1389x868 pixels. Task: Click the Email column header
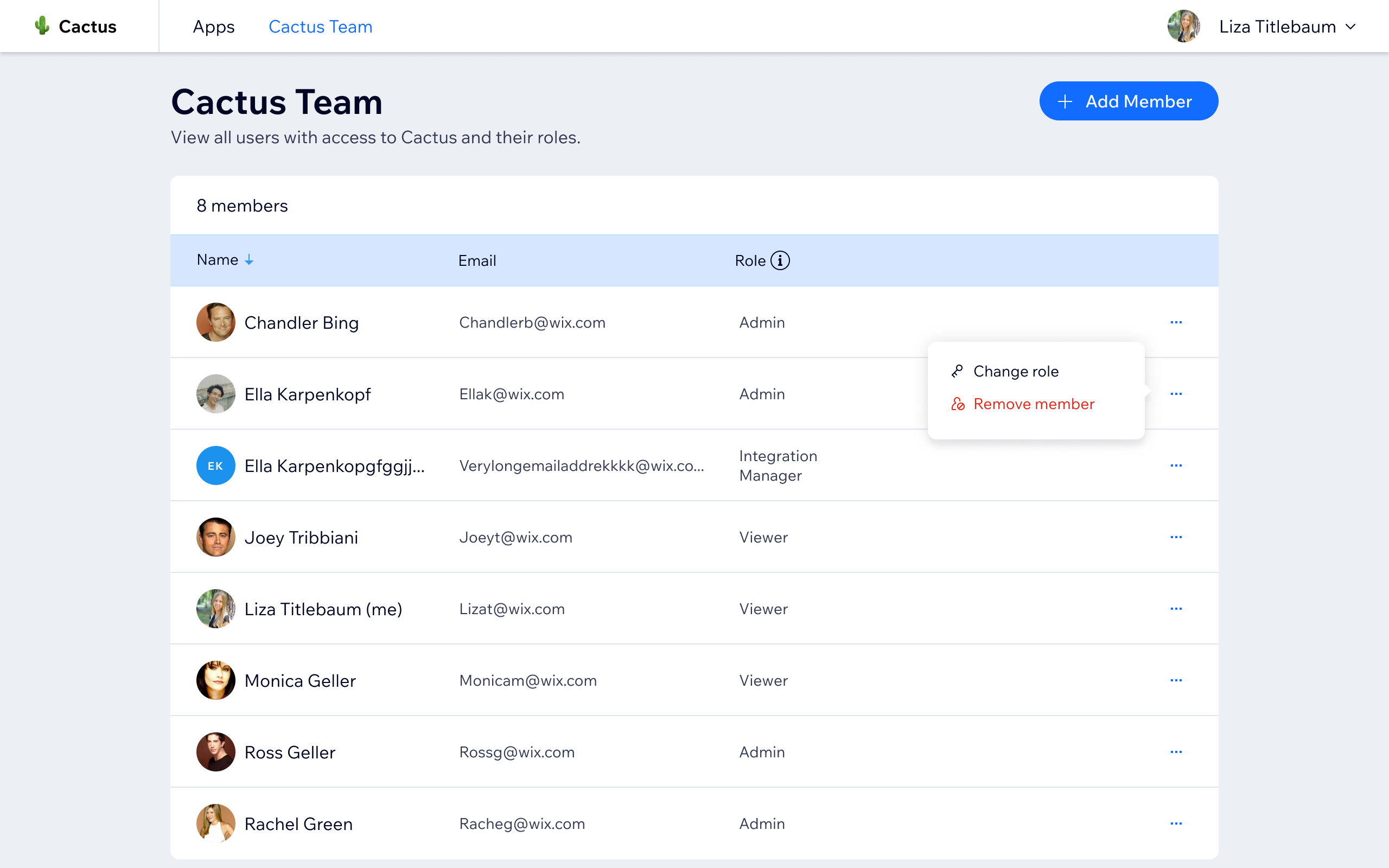477,260
